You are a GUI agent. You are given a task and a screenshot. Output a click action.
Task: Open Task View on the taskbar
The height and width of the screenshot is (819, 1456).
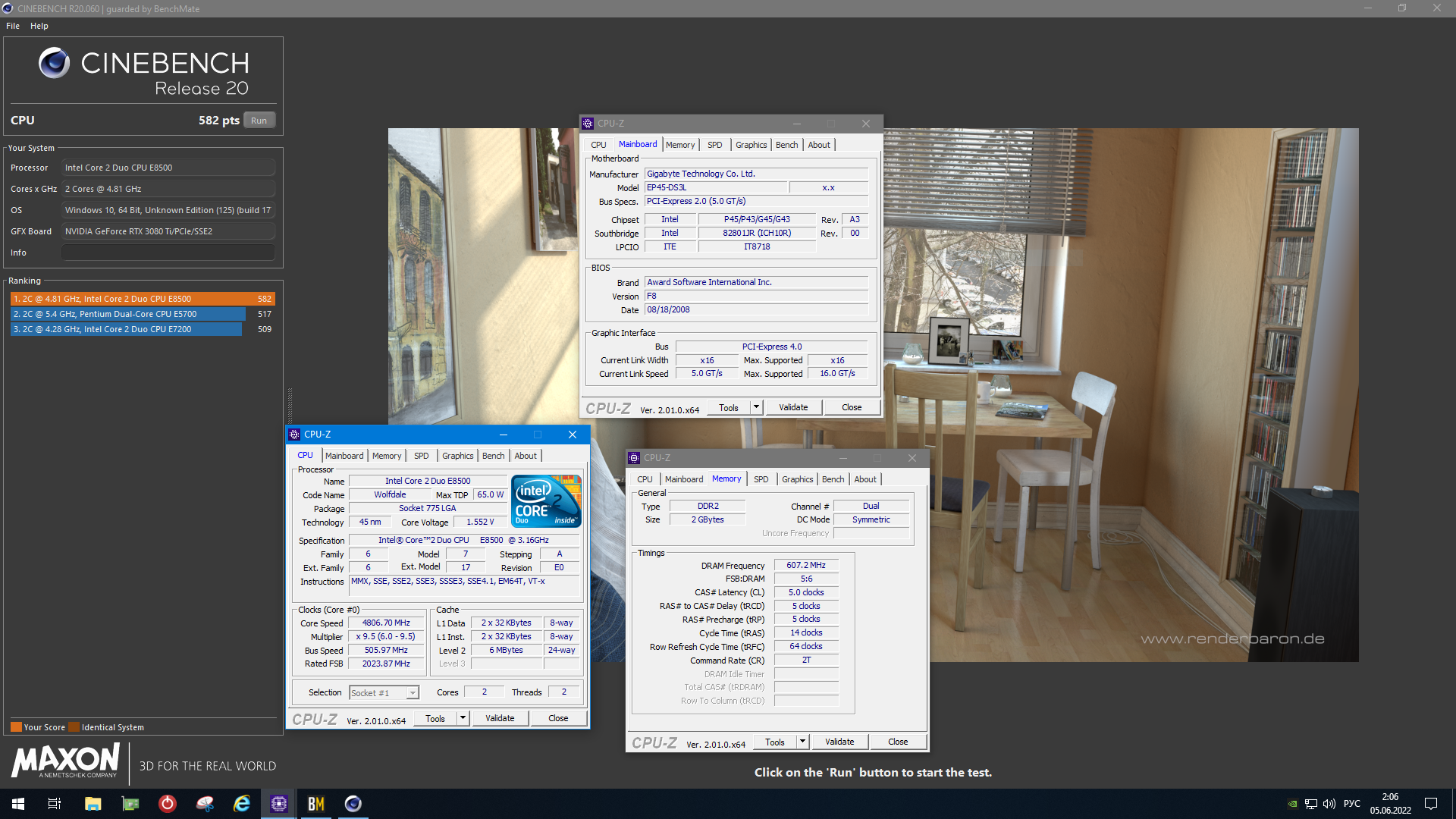(x=55, y=804)
